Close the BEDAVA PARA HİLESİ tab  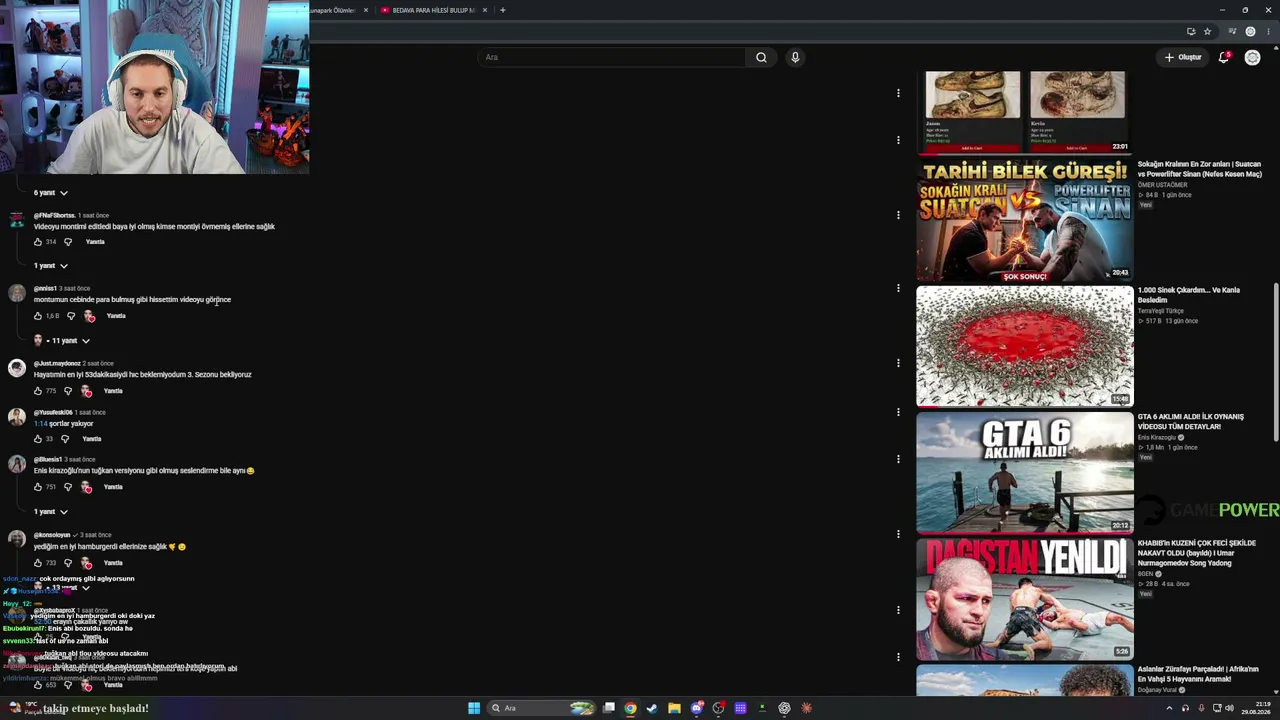485,10
